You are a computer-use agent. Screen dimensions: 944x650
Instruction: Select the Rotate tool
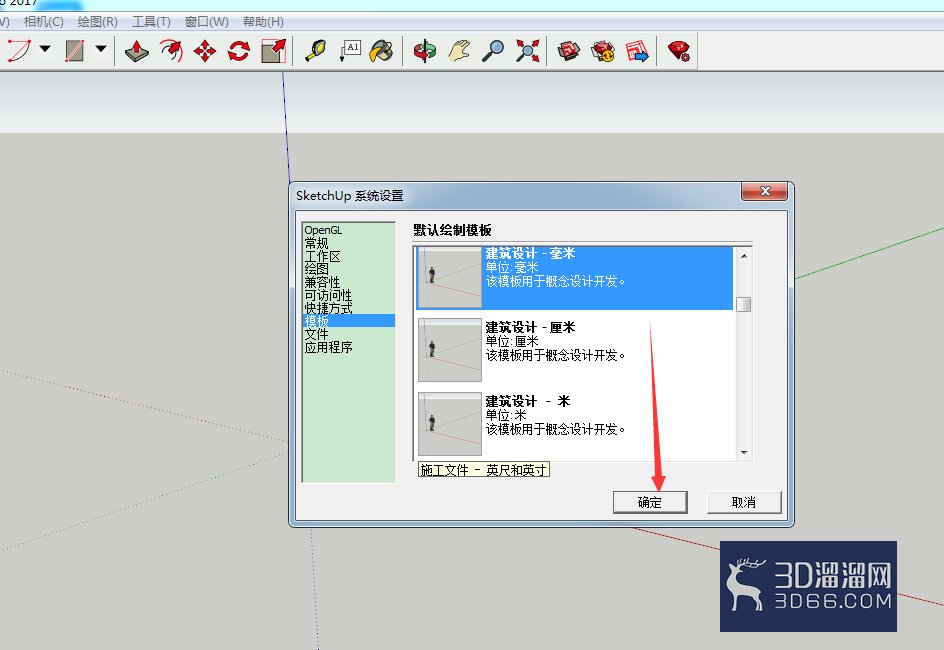[x=239, y=51]
